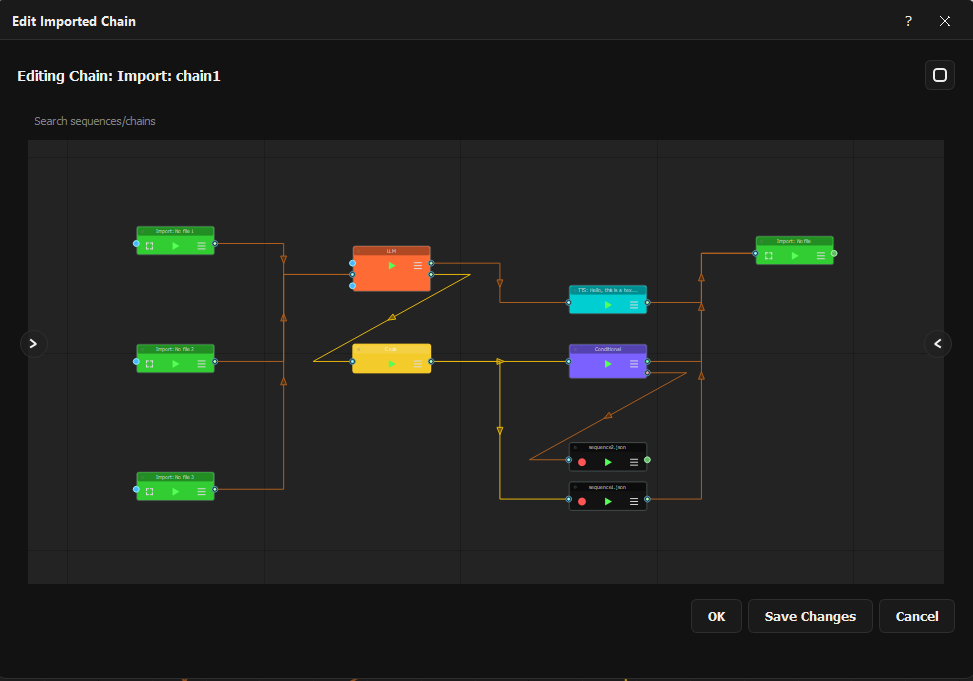
Task: Run the LLM node with its play icon
Action: (391, 266)
